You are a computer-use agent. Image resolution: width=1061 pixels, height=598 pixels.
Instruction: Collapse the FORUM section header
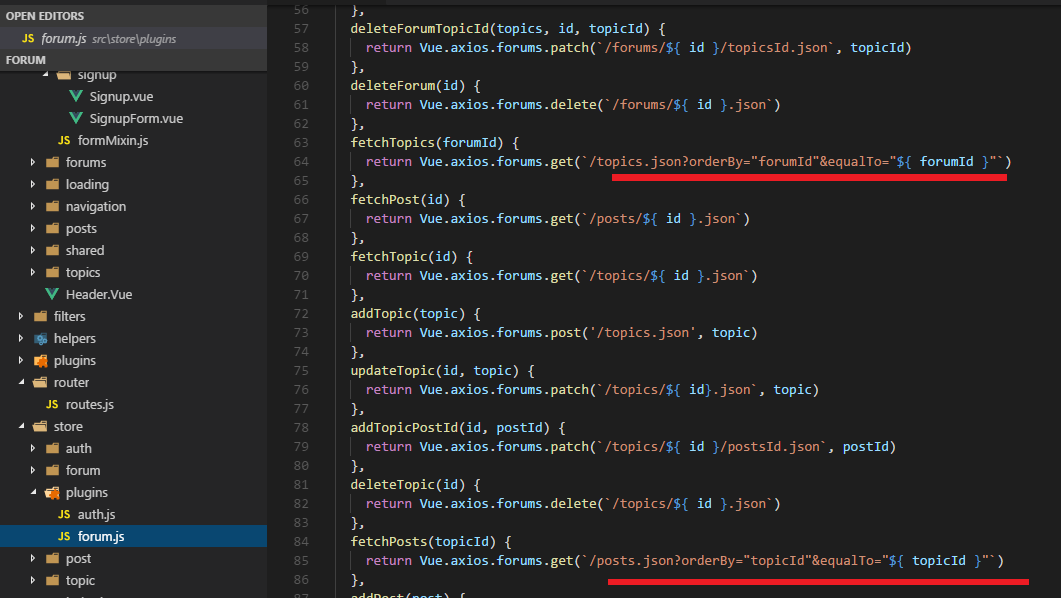coord(133,60)
